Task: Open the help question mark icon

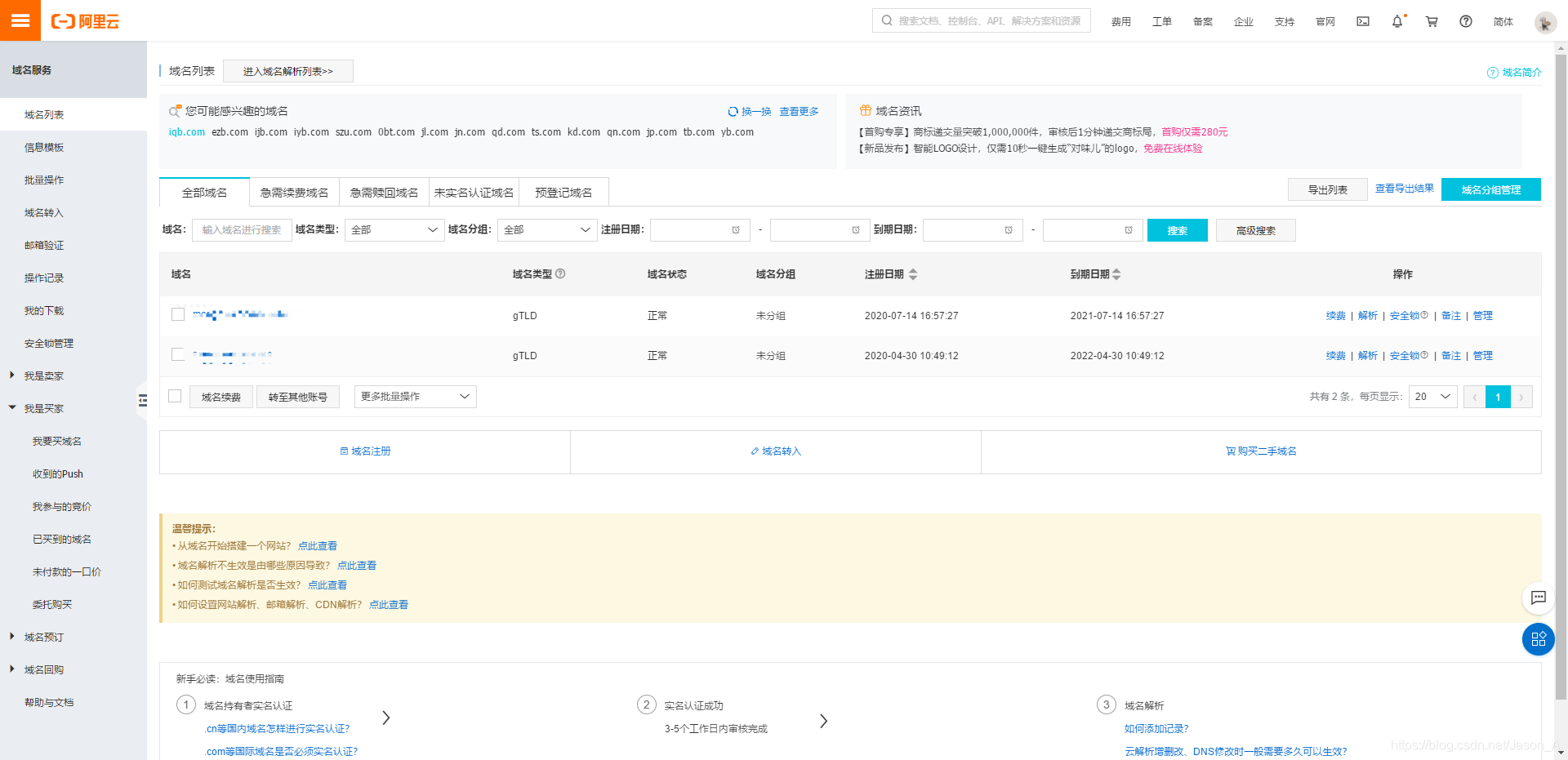Action: 1466,21
